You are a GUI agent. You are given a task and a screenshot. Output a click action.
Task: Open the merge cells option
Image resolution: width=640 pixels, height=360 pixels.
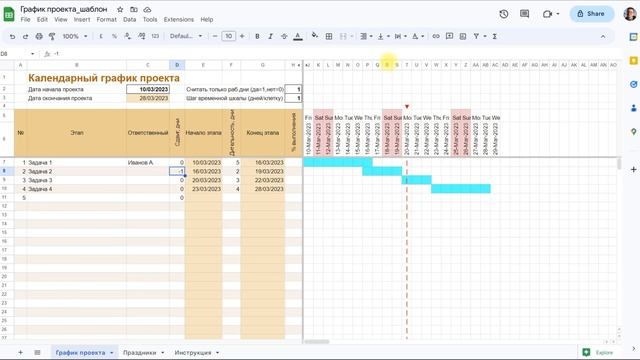click(x=343, y=36)
